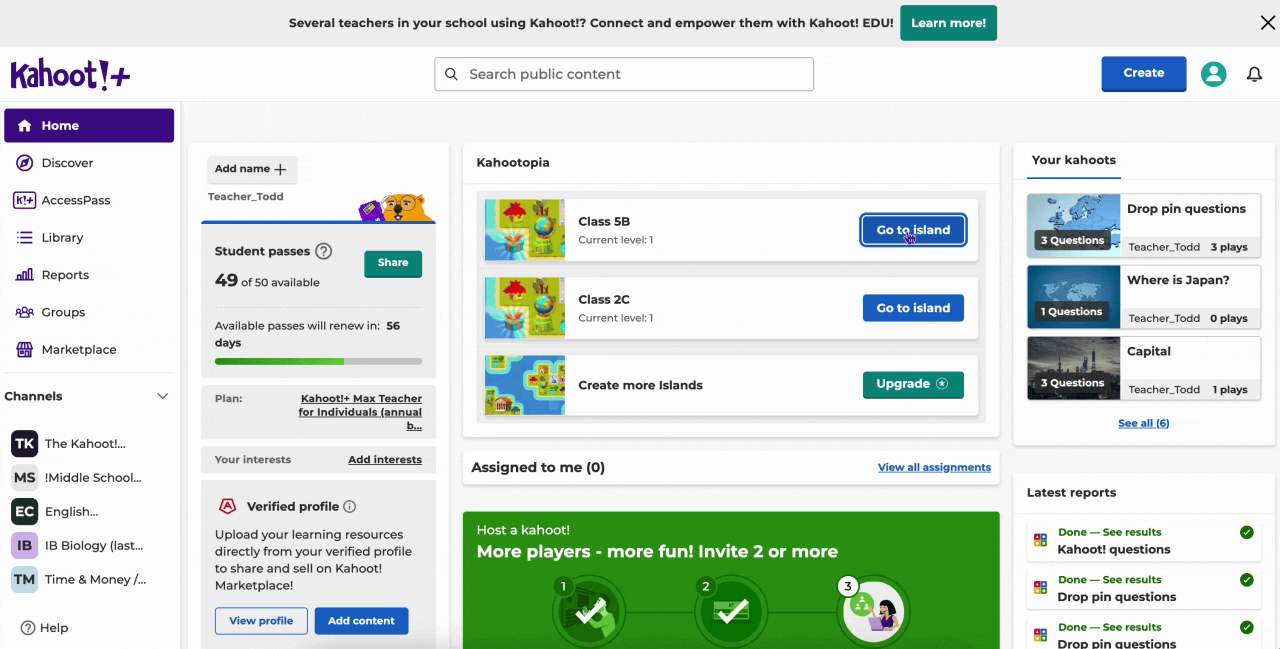The height and width of the screenshot is (649, 1280).
Task: Open AccessPass in the sidebar
Action: 75,200
